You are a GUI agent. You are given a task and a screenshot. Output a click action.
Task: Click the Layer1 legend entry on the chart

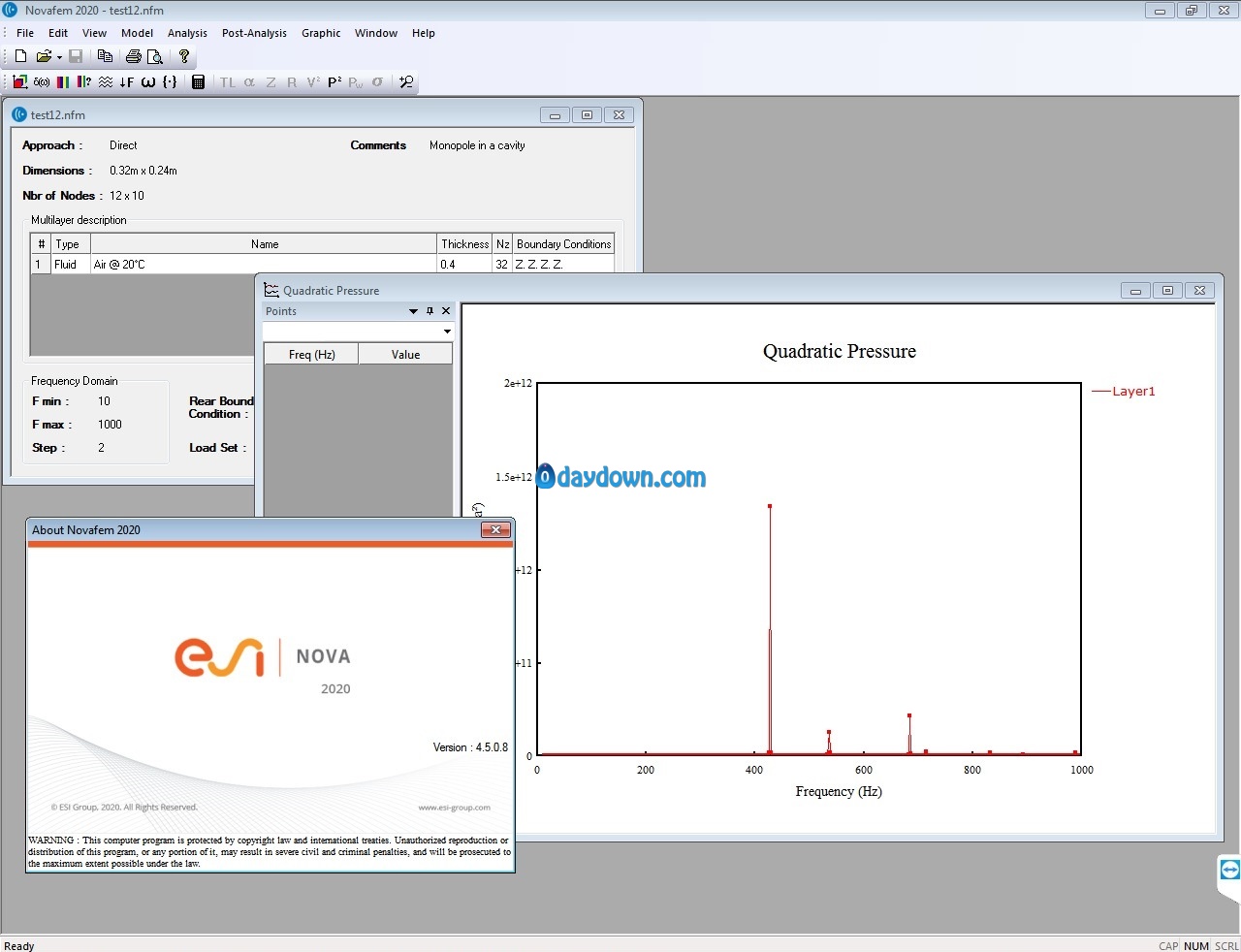(x=1124, y=392)
